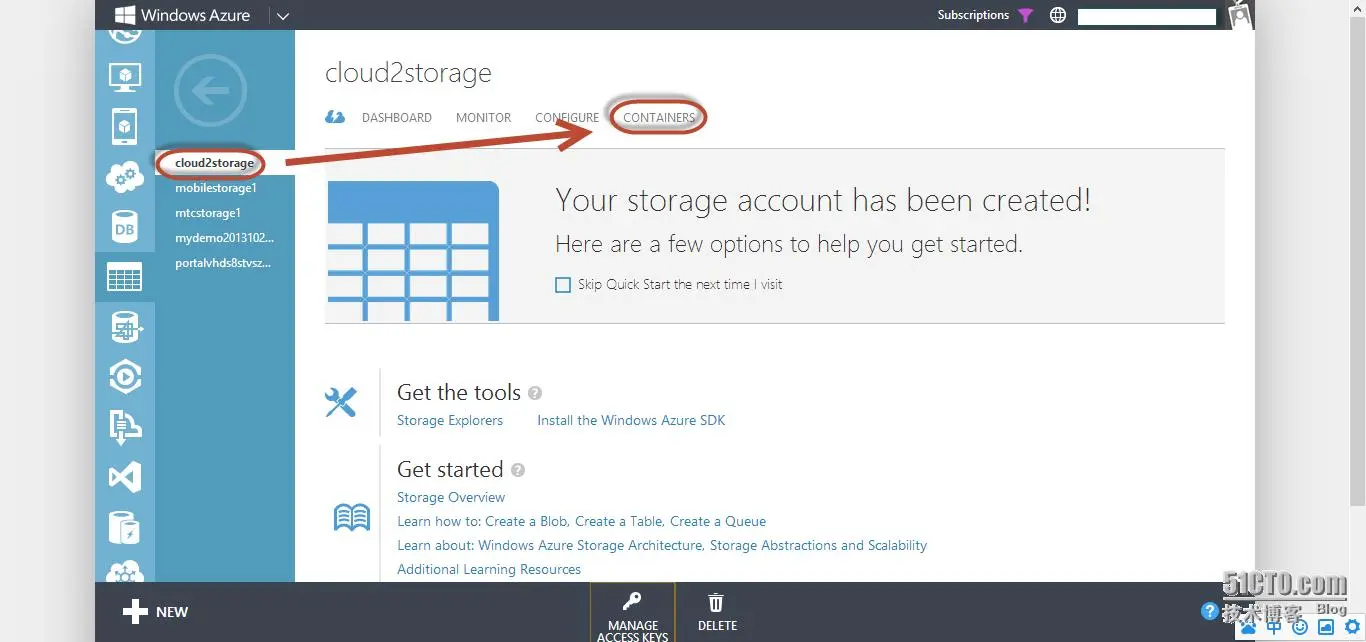Open the Storage Explorers link

pos(450,421)
